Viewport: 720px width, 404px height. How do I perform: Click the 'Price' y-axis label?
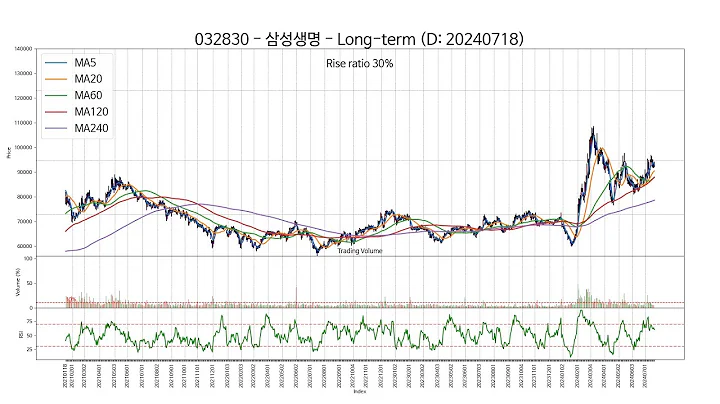pos(9,152)
